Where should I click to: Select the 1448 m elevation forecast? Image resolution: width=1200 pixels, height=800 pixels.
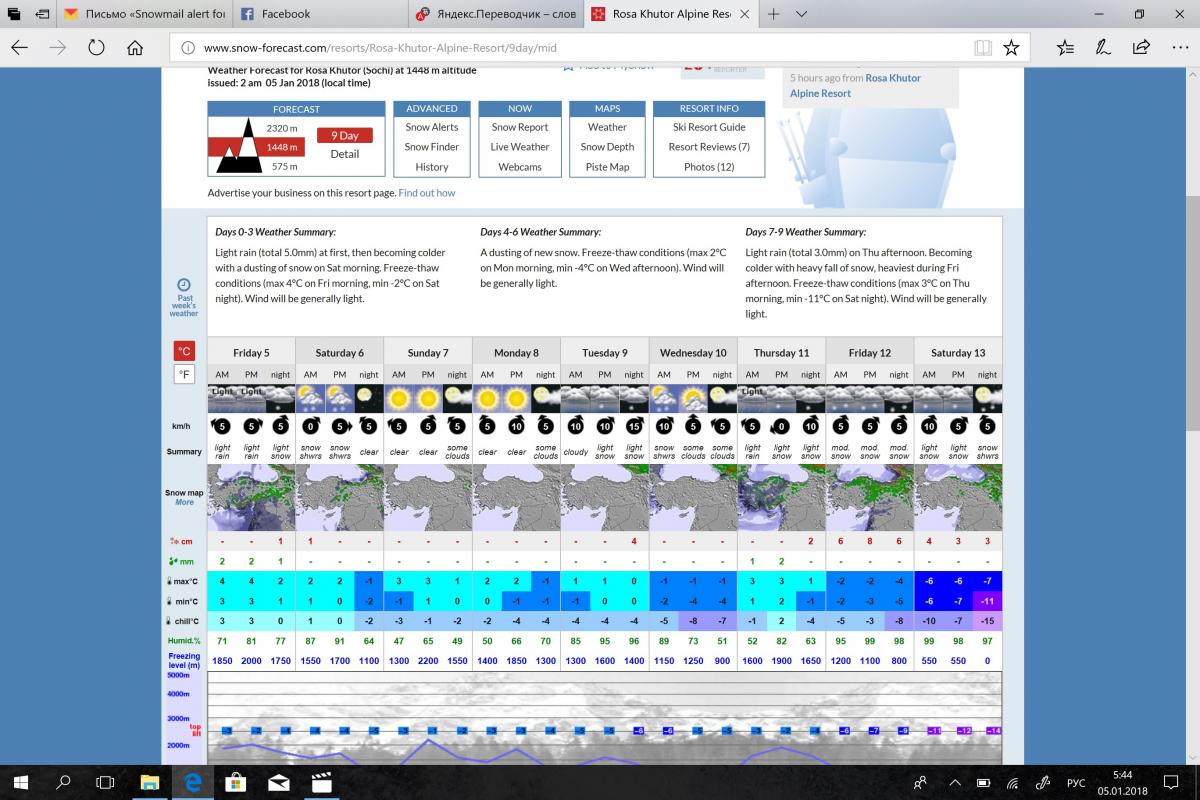[282, 147]
